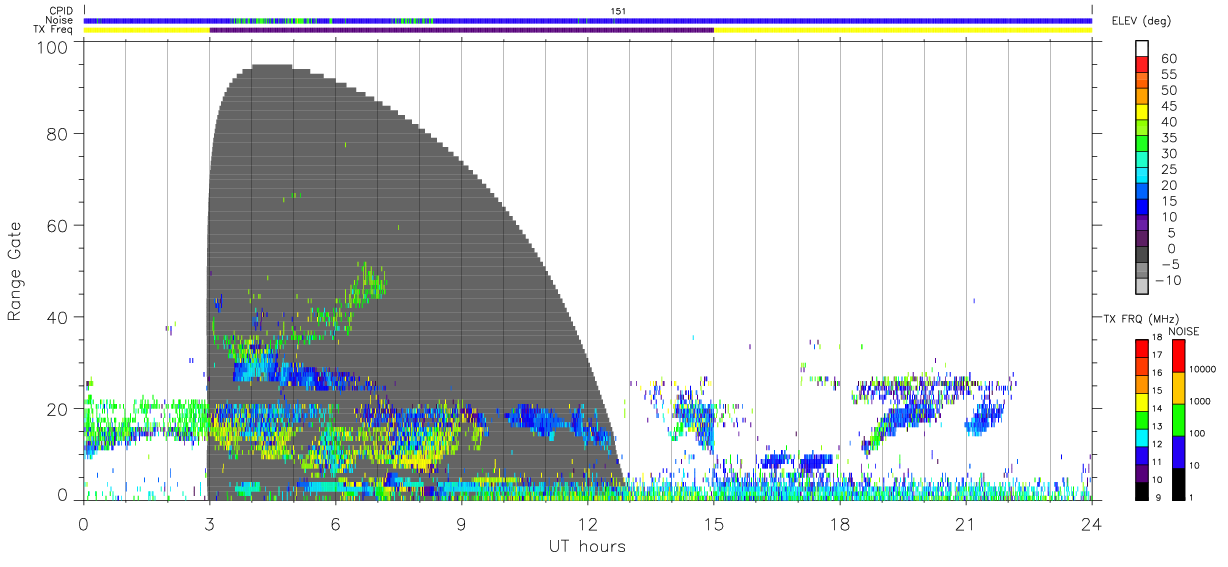
Task: Pick the green segment of NOISE colorbar
Action: [x=1179, y=419]
